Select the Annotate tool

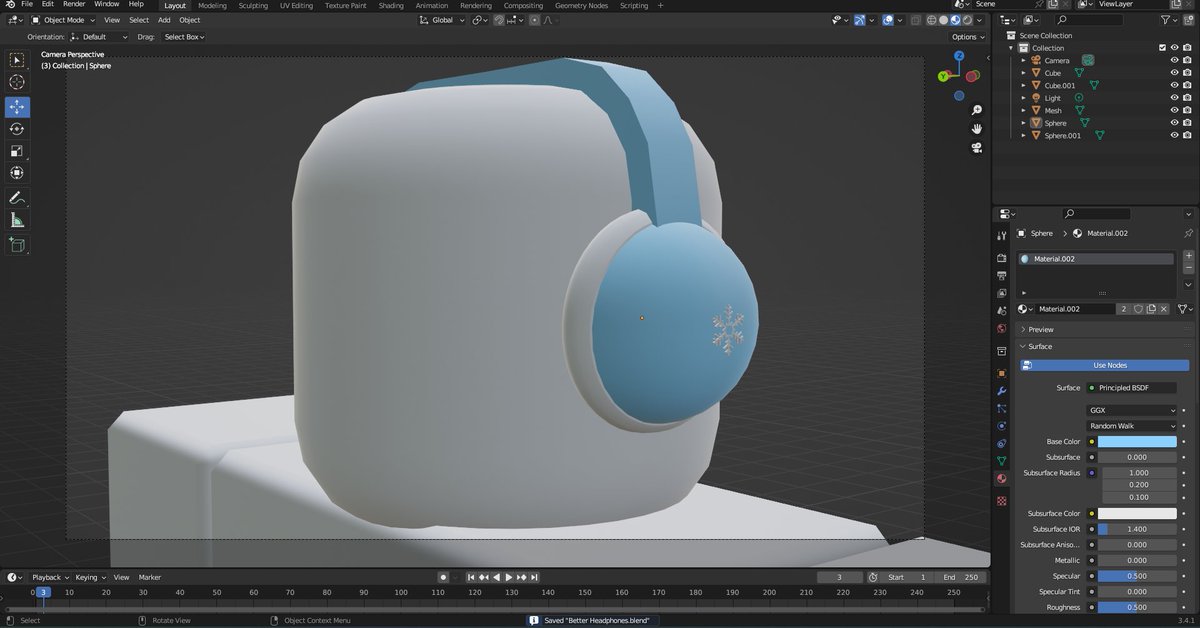[17, 198]
